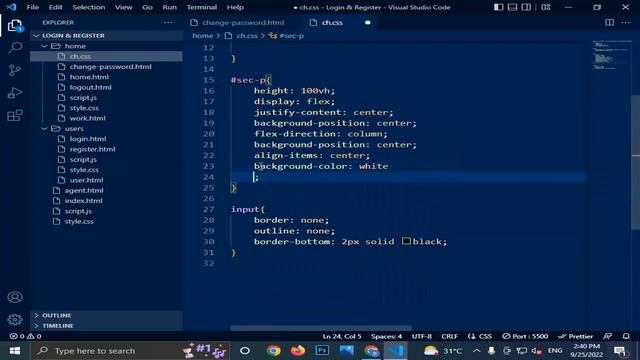Open login.html in users folder
Image resolution: width=640 pixels, height=360 pixels.
(x=106, y=139)
